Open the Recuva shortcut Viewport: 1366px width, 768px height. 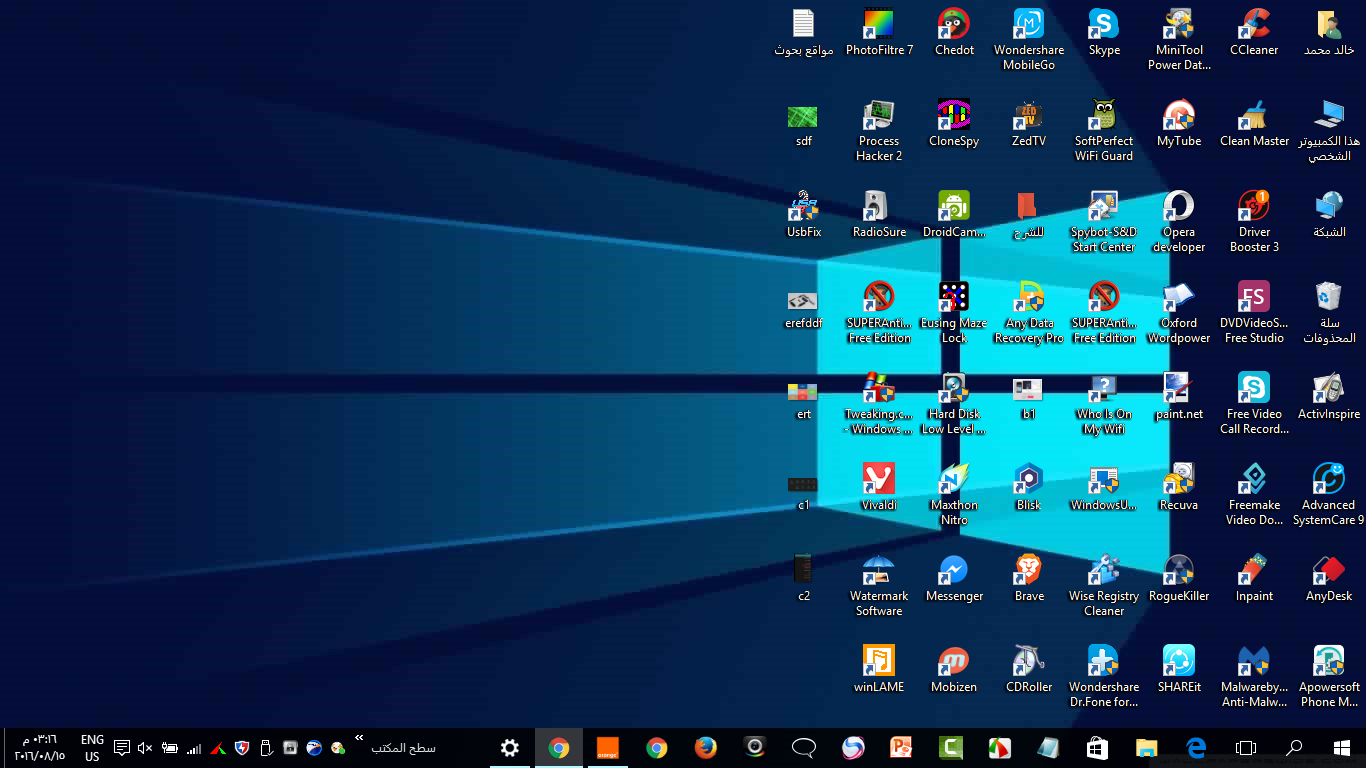(x=1179, y=488)
